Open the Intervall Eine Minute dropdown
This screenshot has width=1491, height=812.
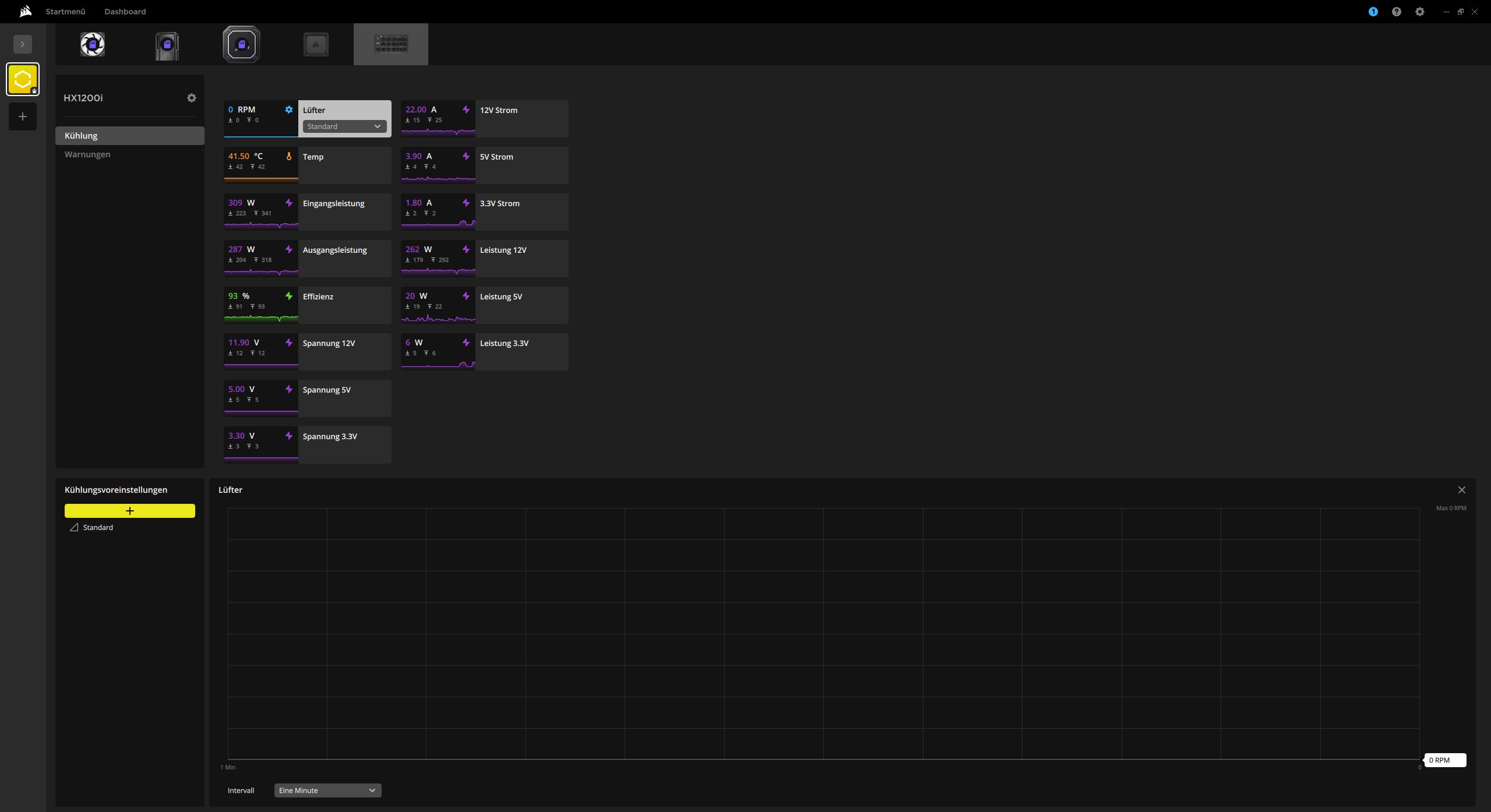pos(327,790)
